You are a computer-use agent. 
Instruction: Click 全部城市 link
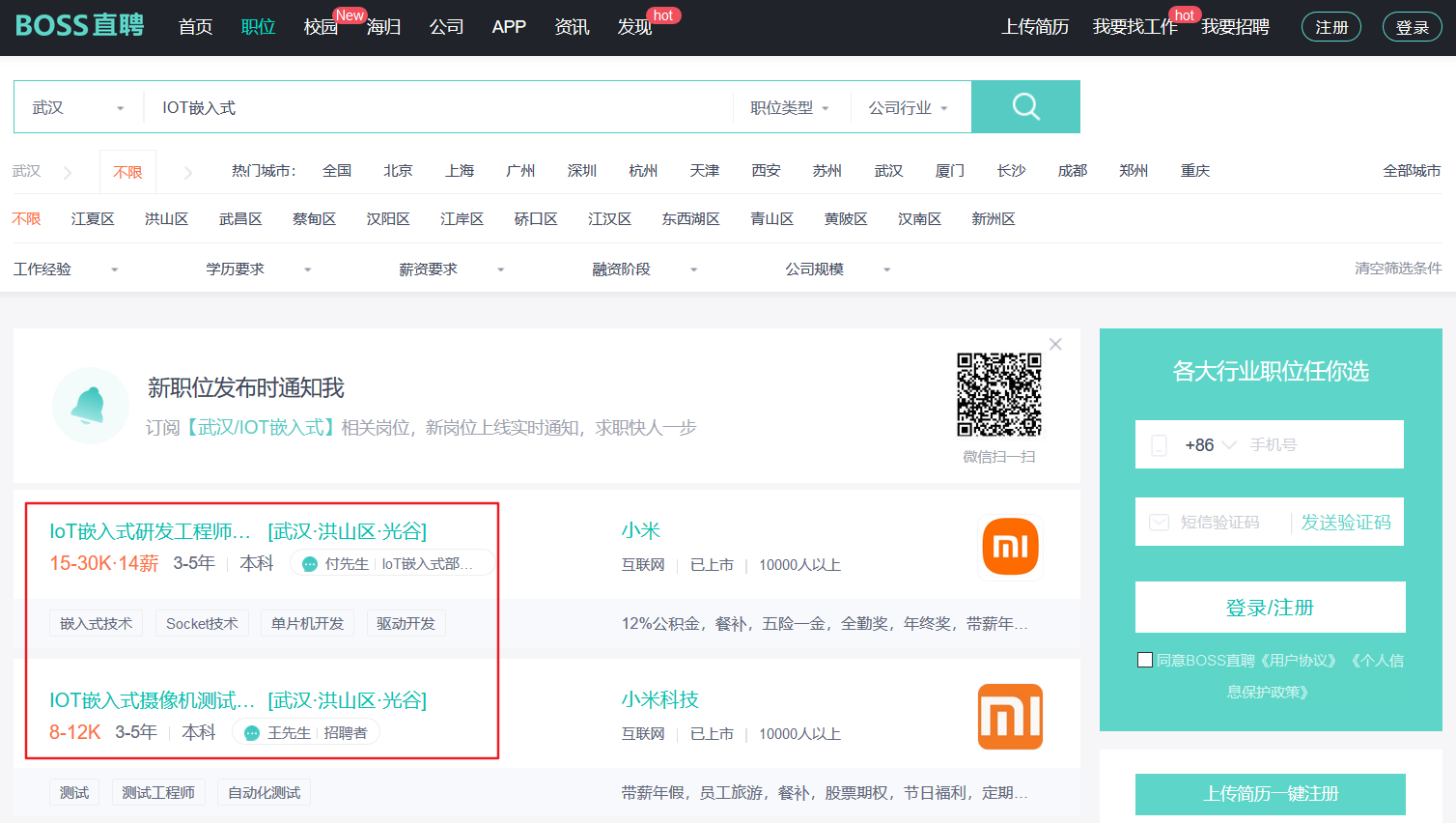point(1412,171)
